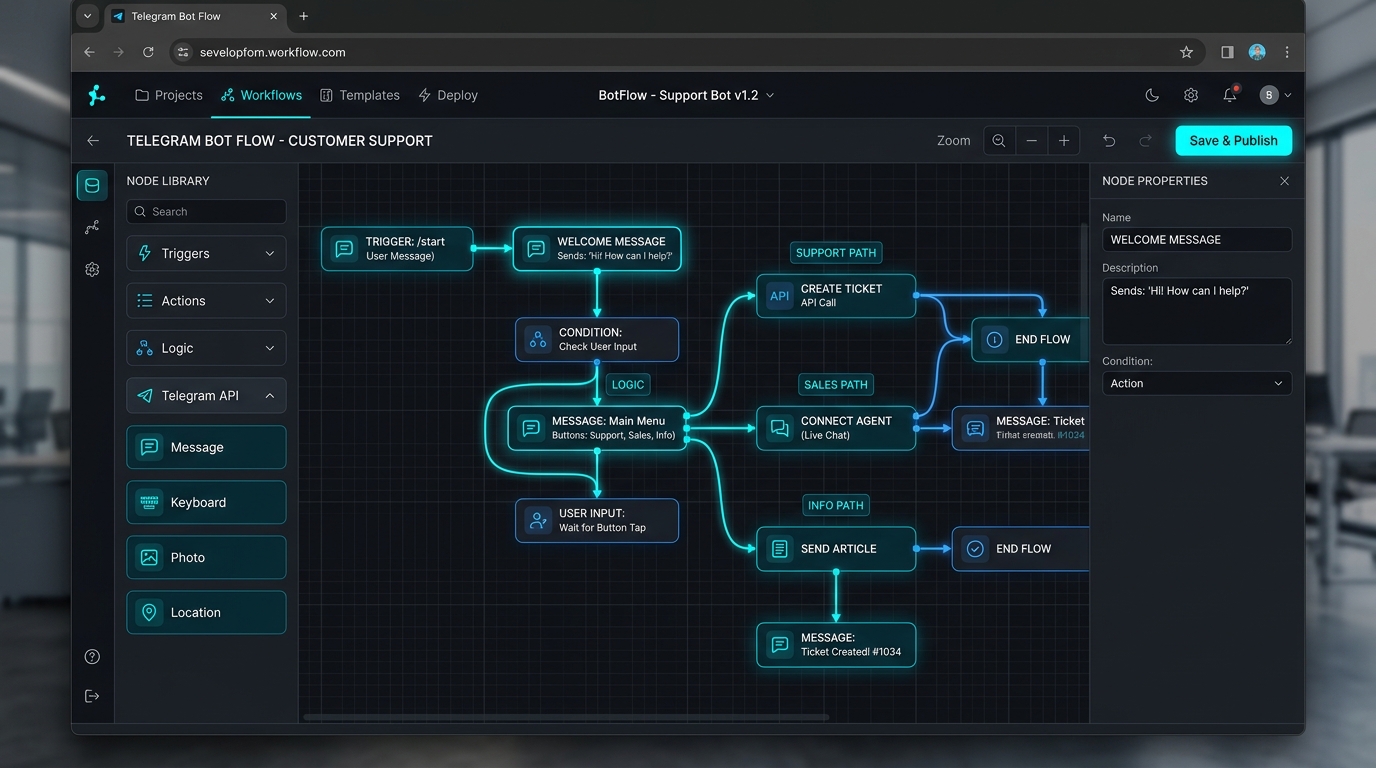
Task: Undo the last canvas change
Action: pyautogui.click(x=1109, y=141)
